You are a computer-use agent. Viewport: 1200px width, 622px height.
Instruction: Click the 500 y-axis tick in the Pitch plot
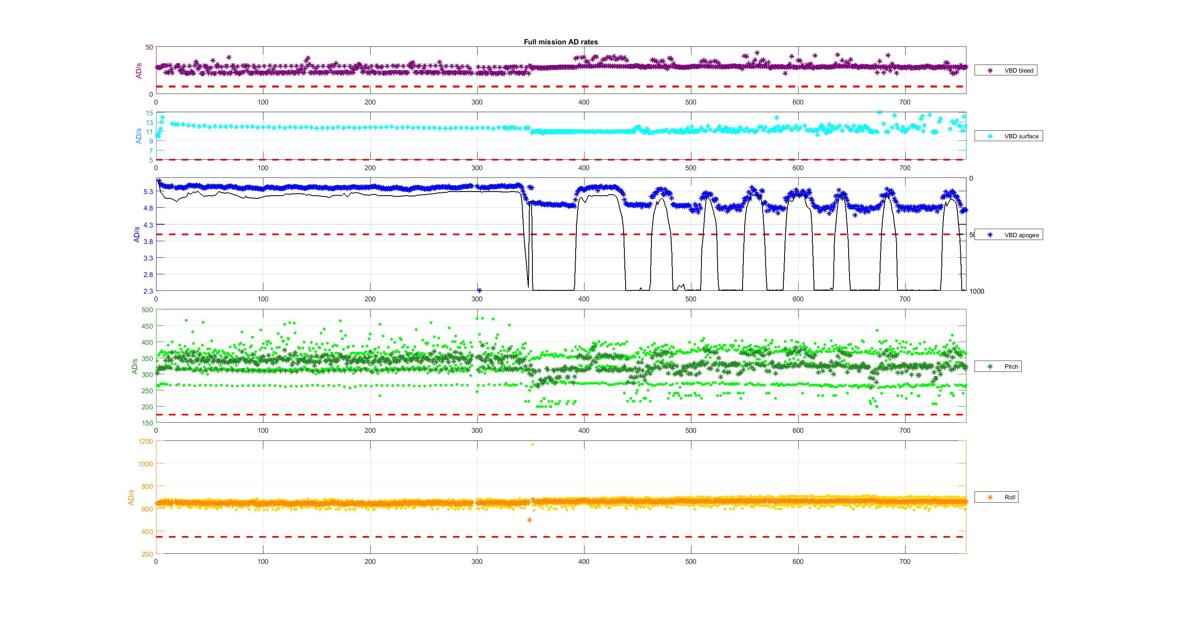point(147,310)
